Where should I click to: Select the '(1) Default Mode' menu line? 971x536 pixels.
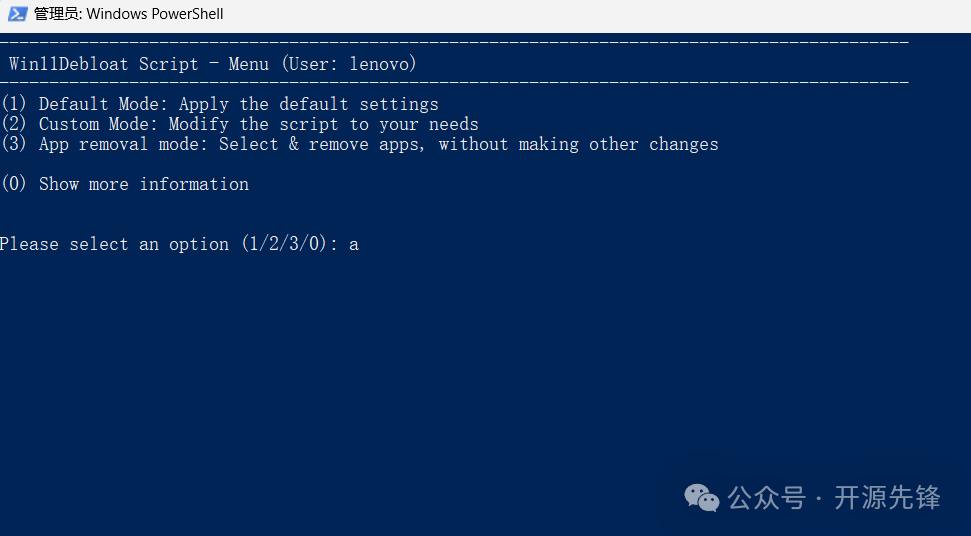pyautogui.click(x=220, y=103)
